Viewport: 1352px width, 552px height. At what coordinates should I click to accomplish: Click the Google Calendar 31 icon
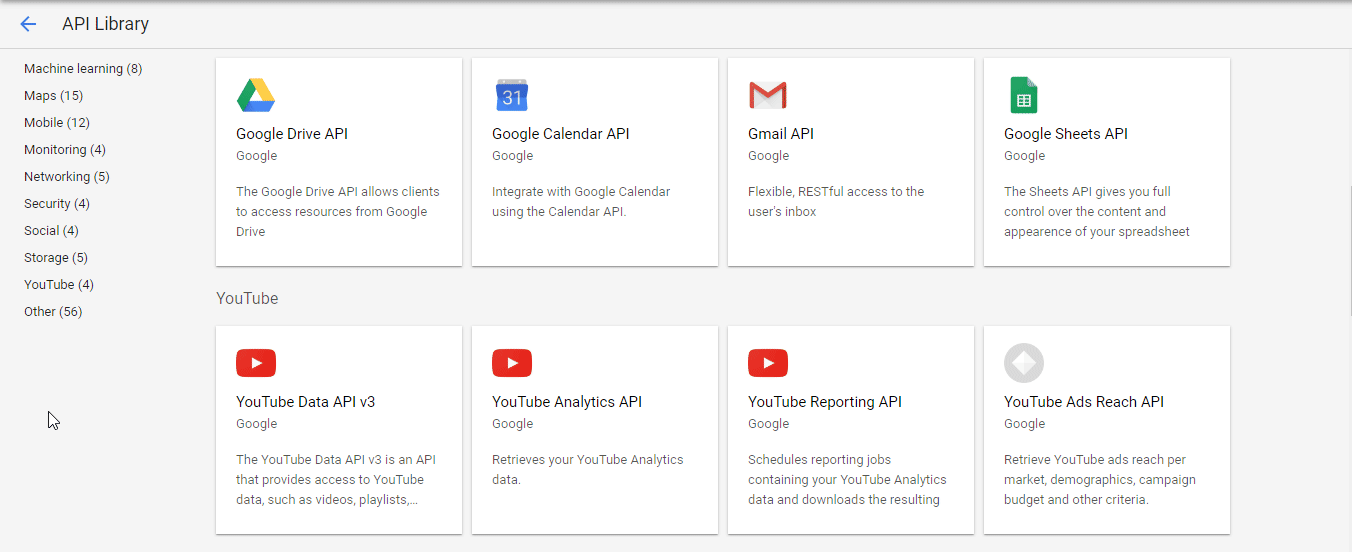(x=512, y=95)
